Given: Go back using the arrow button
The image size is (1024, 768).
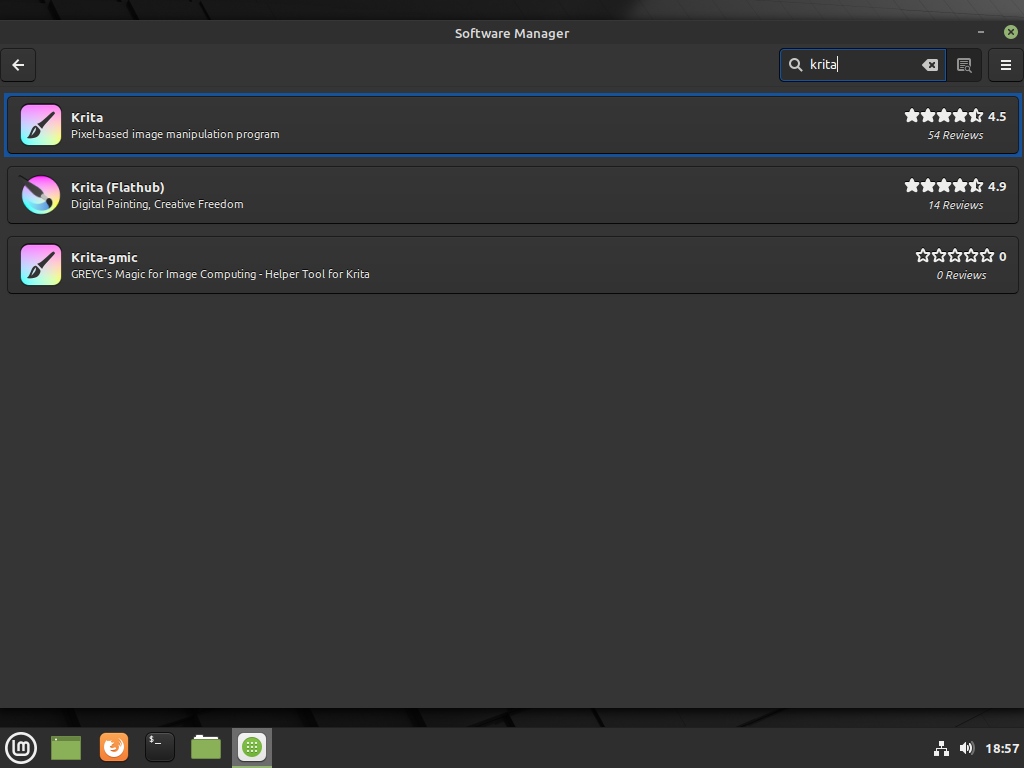Looking at the screenshot, I should tap(18, 65).
